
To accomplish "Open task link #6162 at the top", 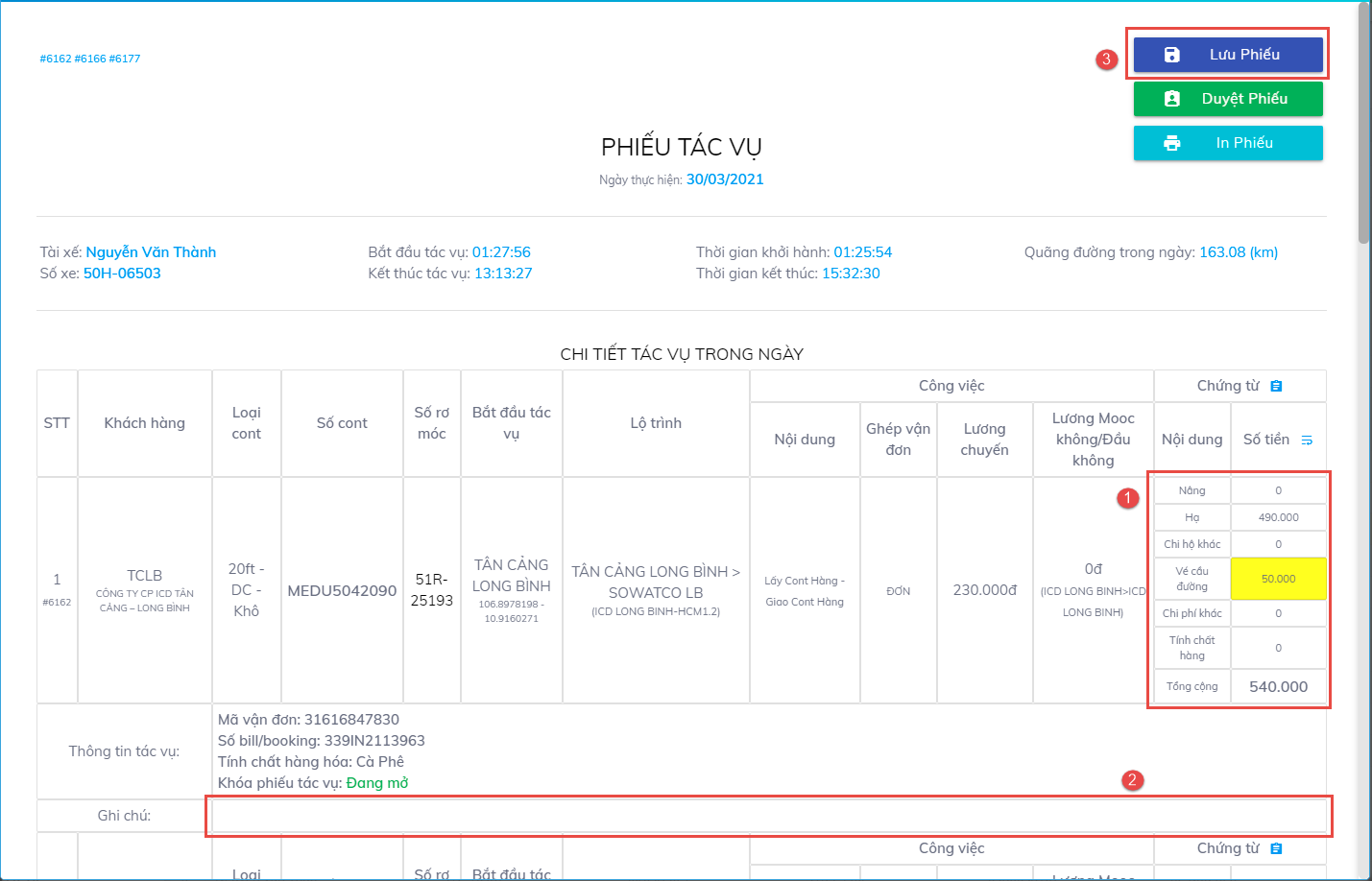I will [56, 59].
